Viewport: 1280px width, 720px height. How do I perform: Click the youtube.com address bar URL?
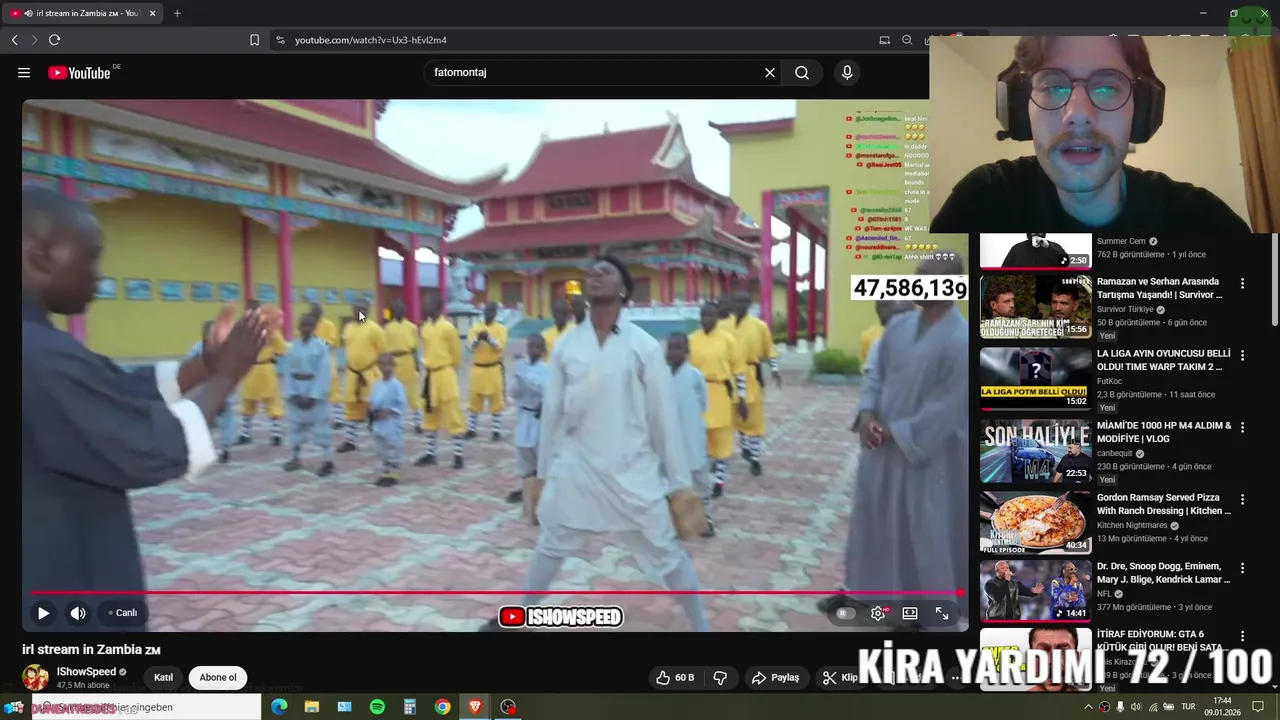point(371,40)
